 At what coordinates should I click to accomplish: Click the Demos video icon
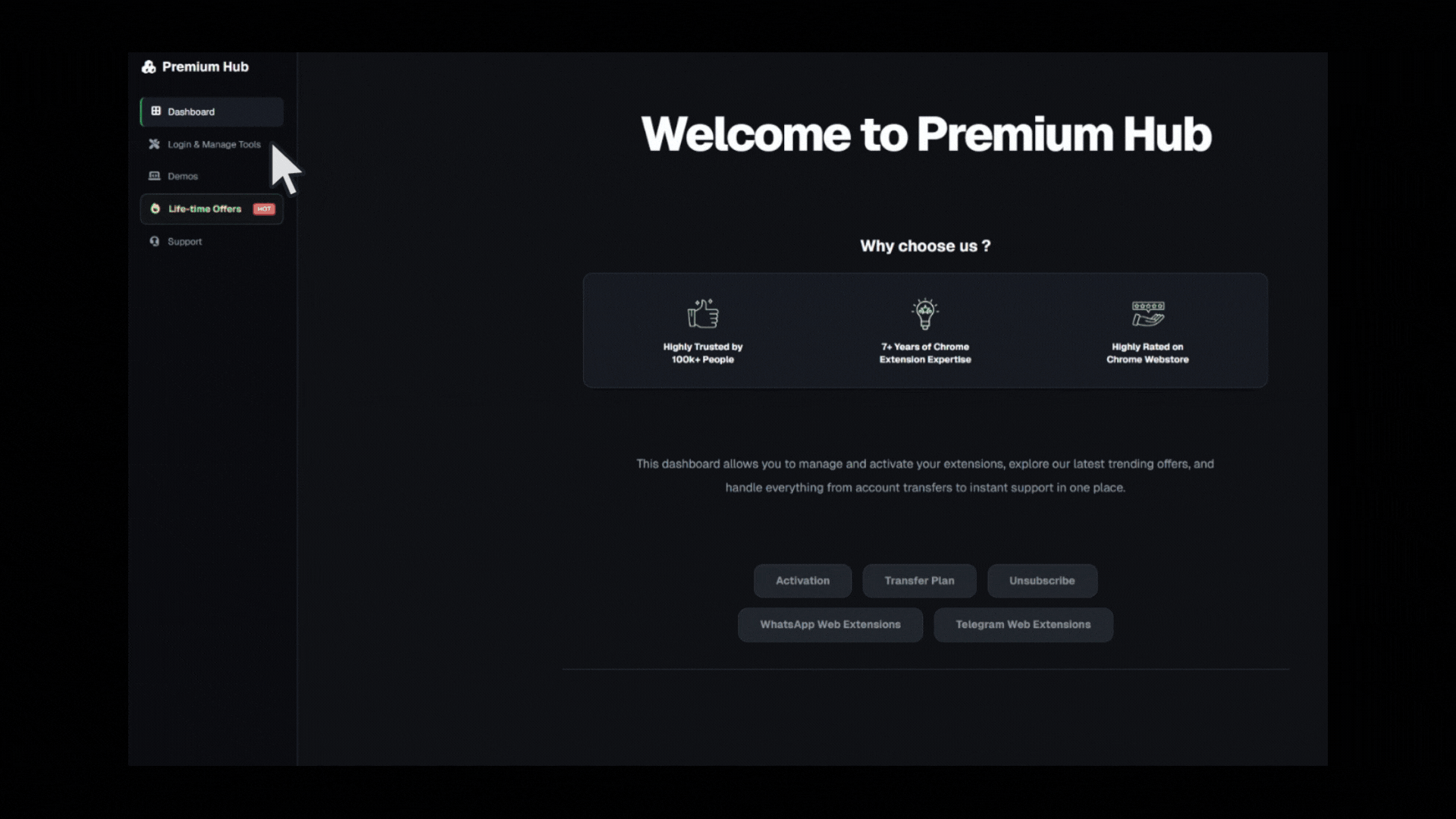(x=155, y=176)
